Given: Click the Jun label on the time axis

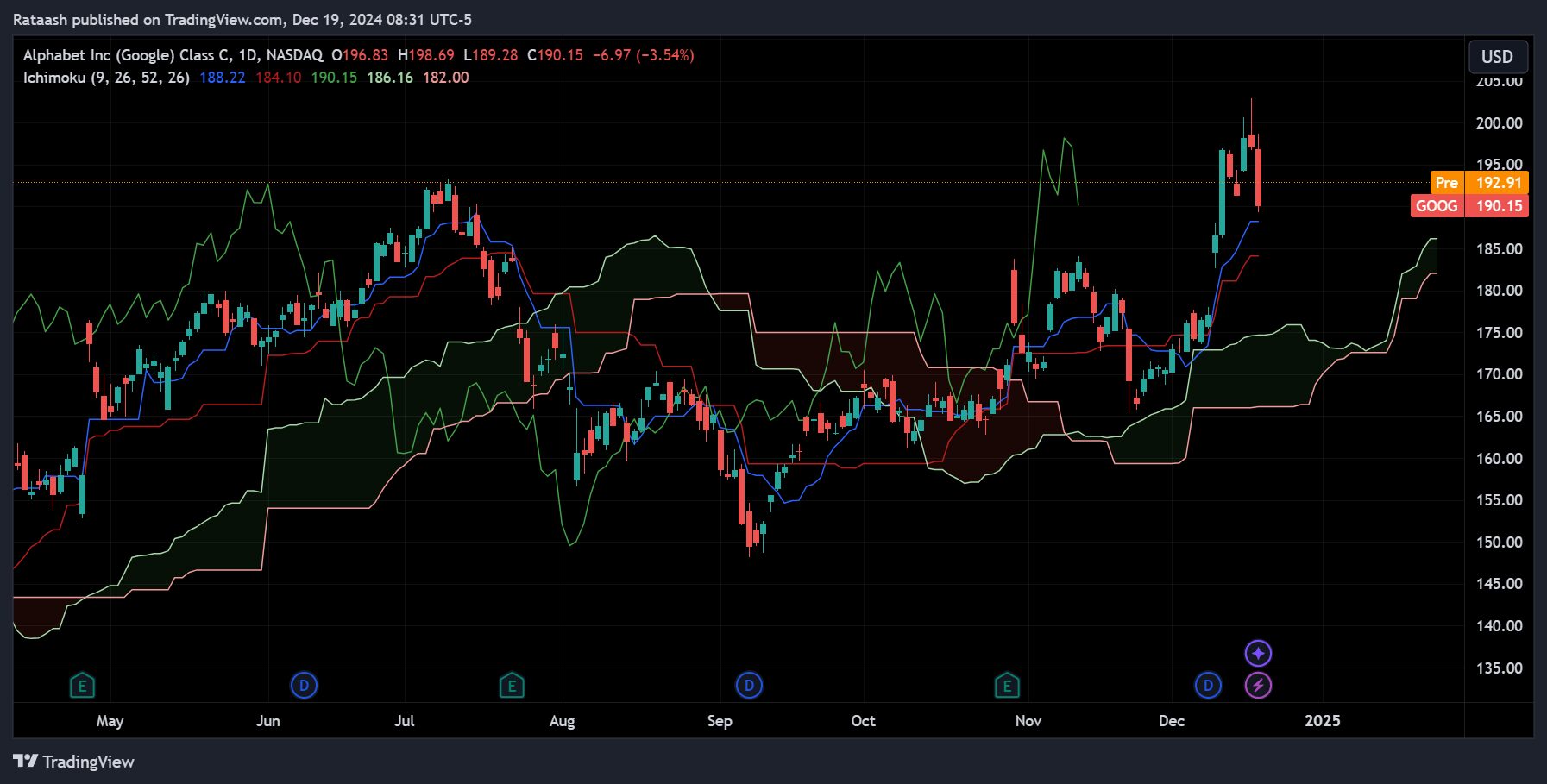Looking at the screenshot, I should pyautogui.click(x=267, y=721).
